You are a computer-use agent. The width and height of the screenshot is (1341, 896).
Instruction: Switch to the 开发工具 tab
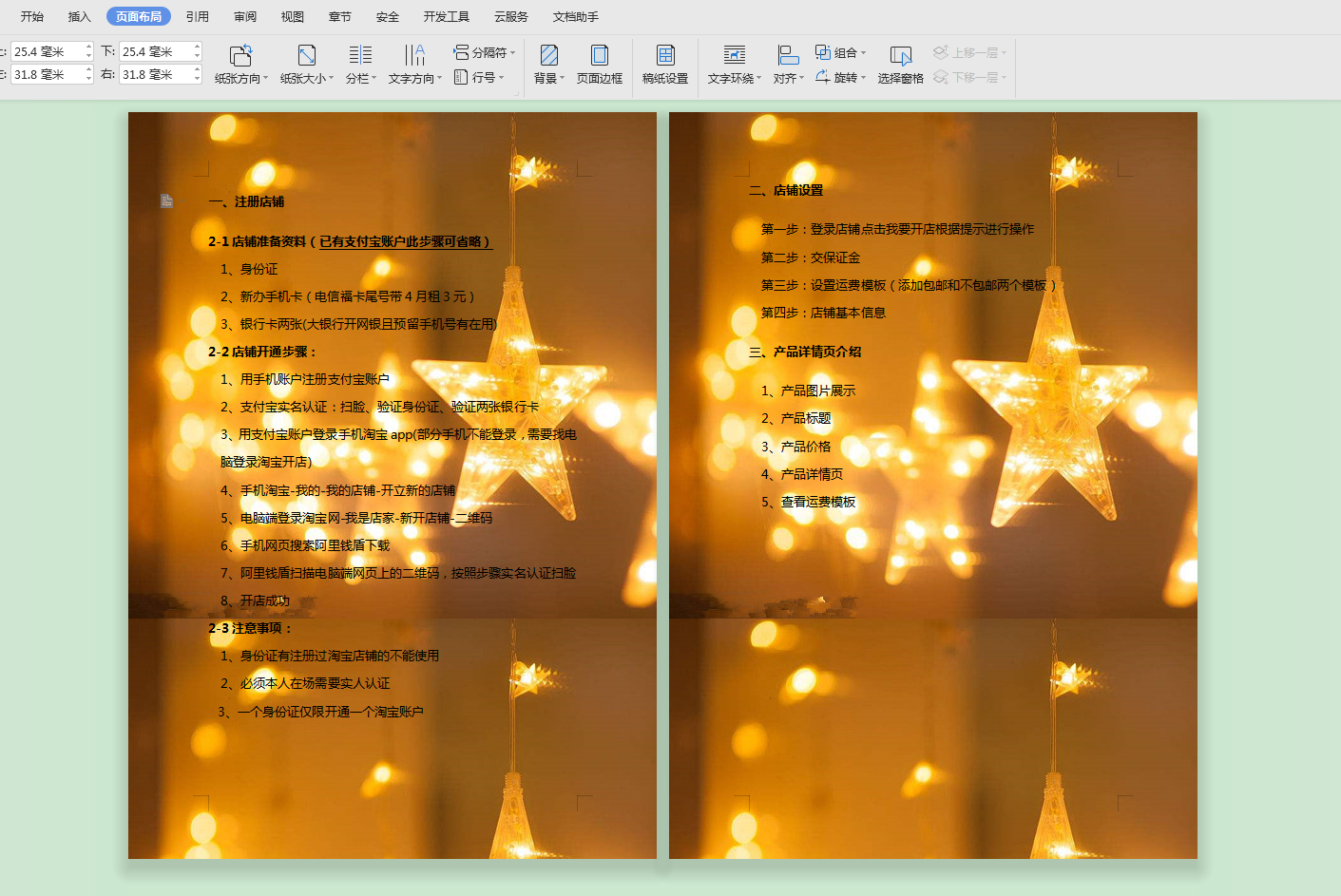click(x=447, y=16)
